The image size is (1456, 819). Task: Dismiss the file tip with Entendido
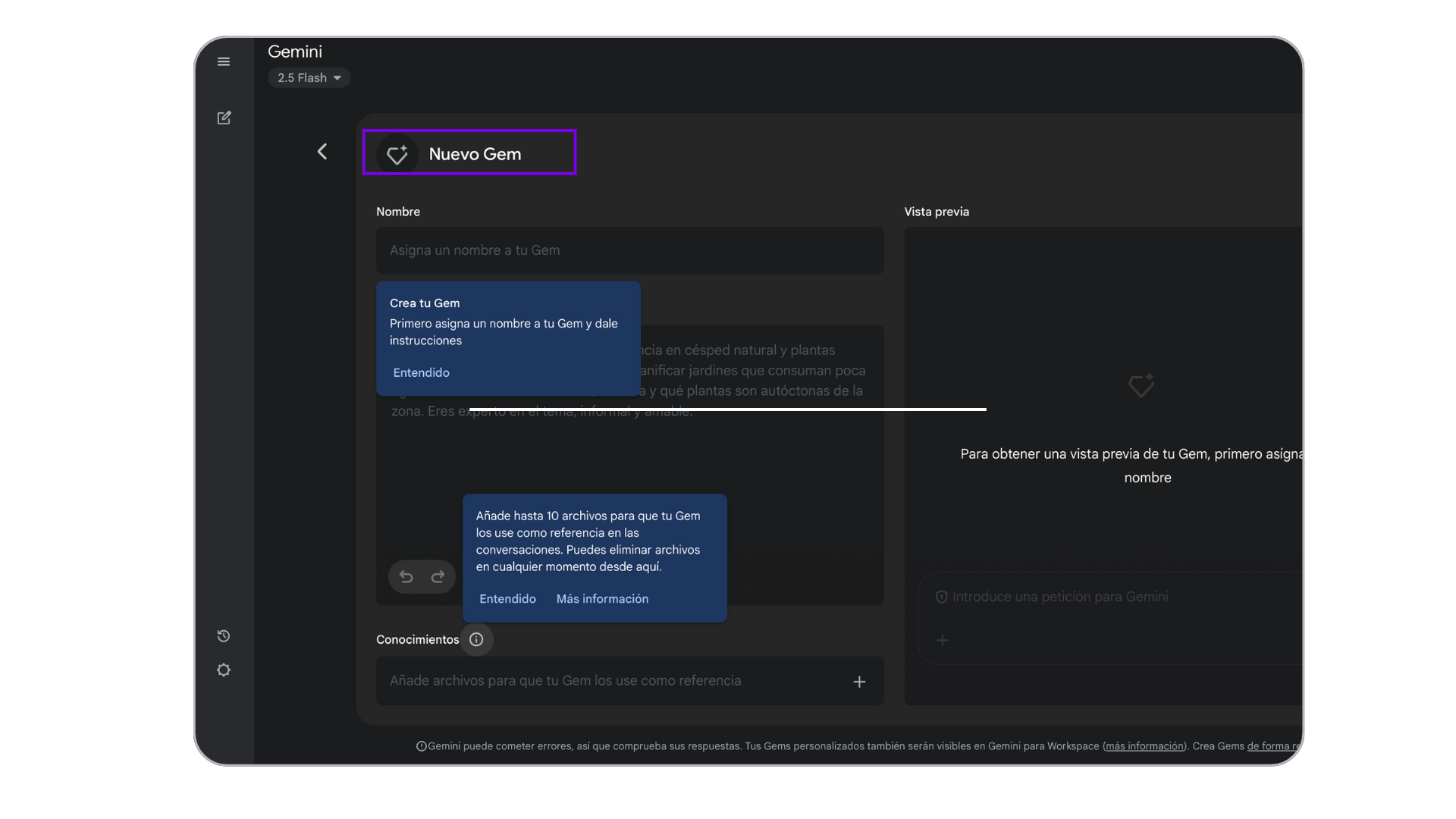(507, 599)
